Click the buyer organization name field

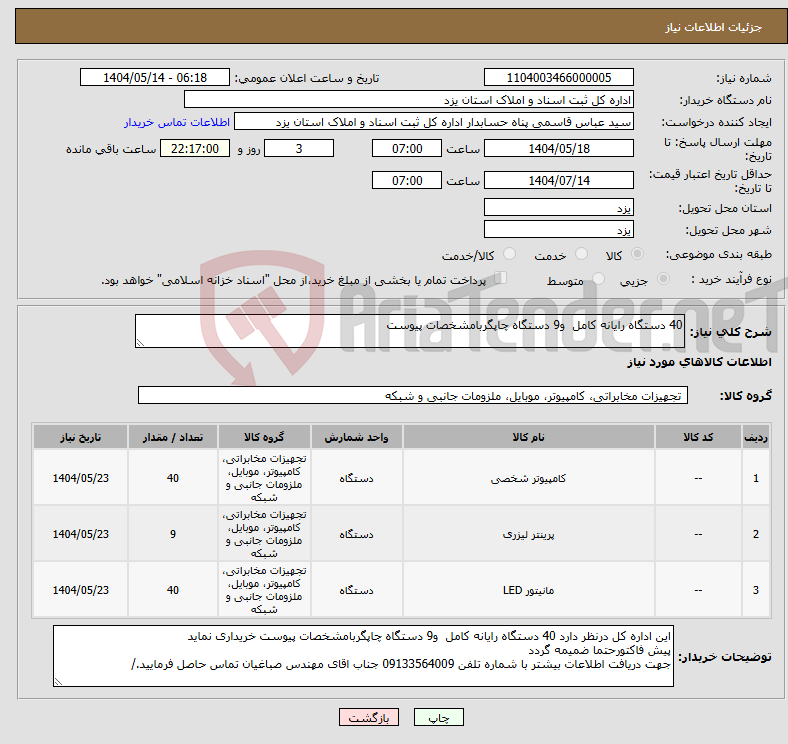(409, 100)
